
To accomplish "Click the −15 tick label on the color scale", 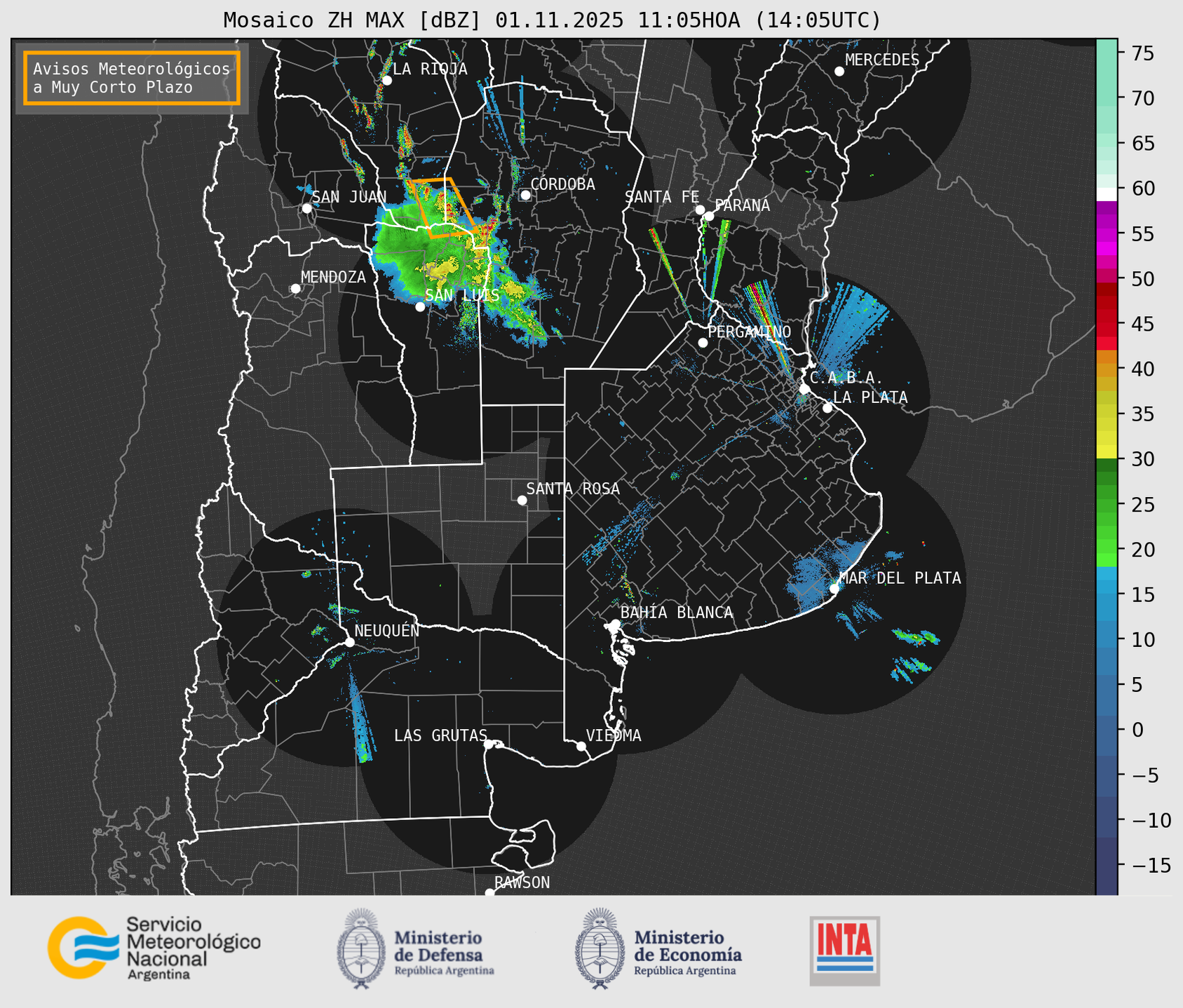I will (1150, 865).
